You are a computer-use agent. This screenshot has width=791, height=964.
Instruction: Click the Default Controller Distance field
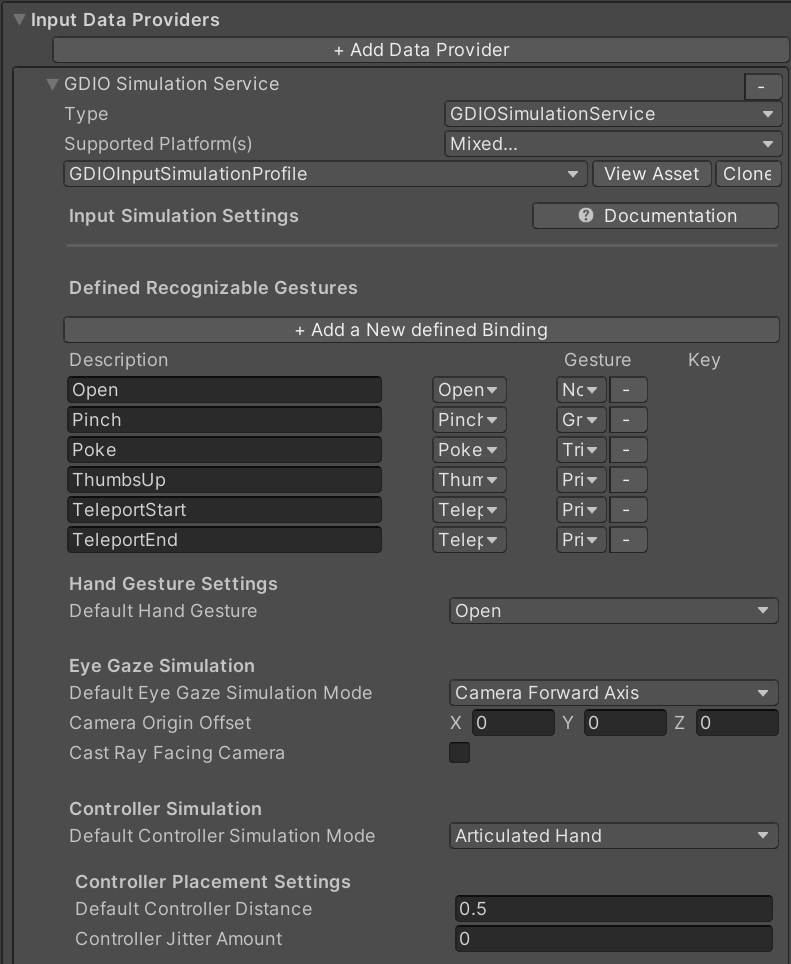(613, 909)
